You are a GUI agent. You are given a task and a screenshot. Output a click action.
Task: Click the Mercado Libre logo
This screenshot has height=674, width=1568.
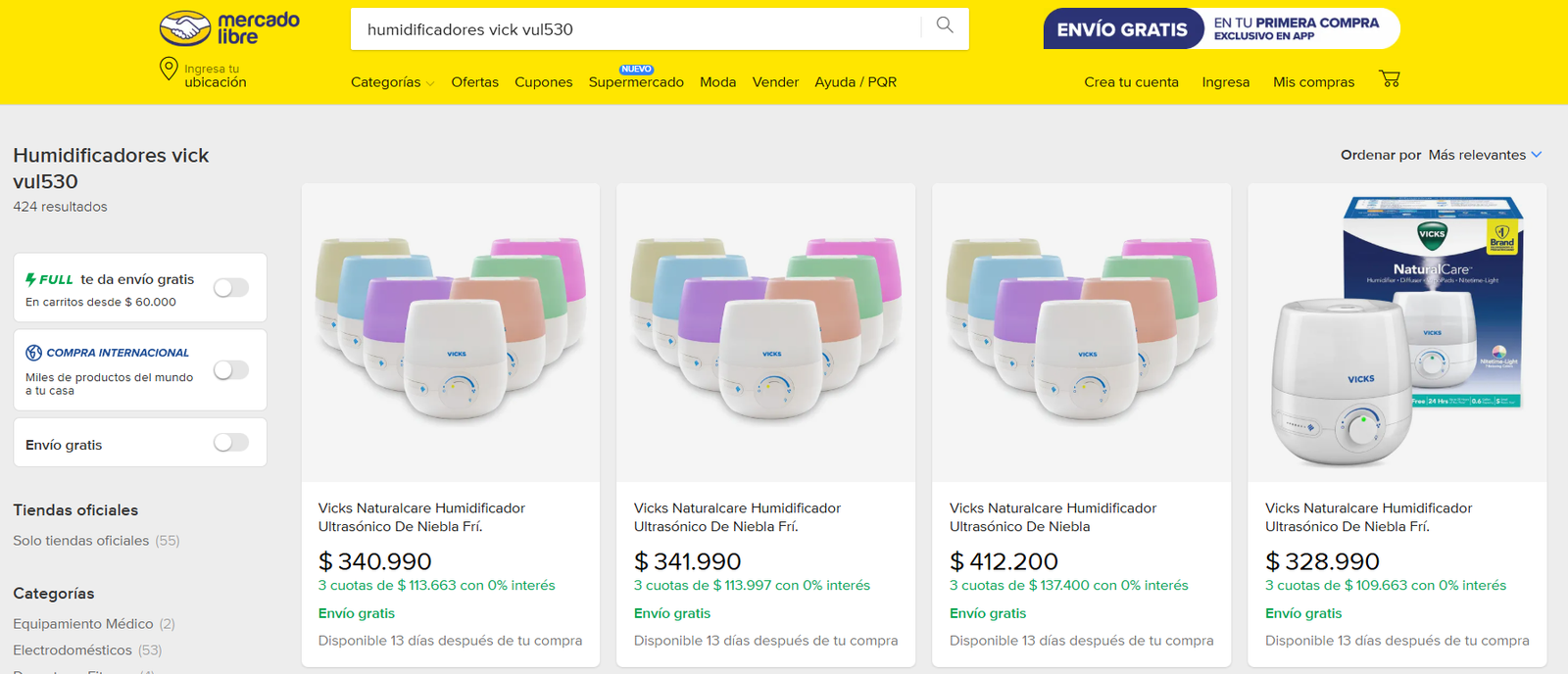tap(229, 28)
